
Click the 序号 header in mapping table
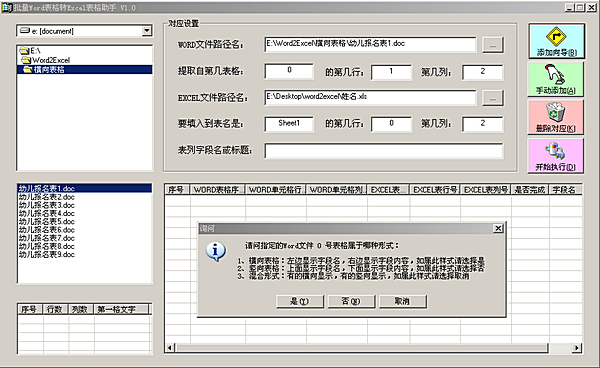click(177, 190)
